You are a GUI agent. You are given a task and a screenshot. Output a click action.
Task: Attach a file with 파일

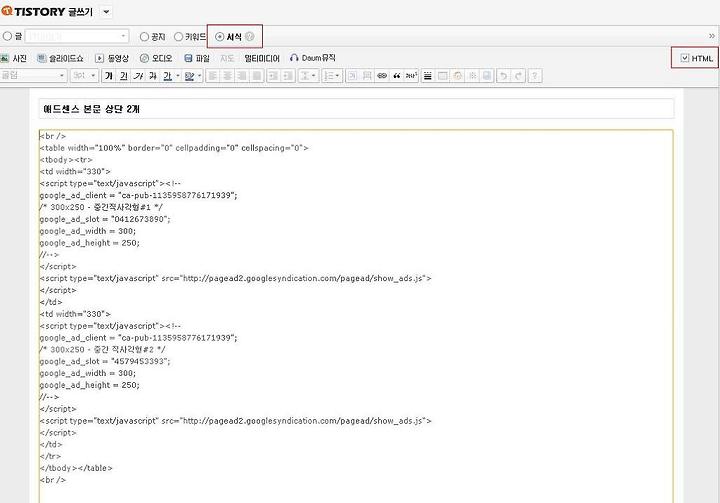coord(197,58)
